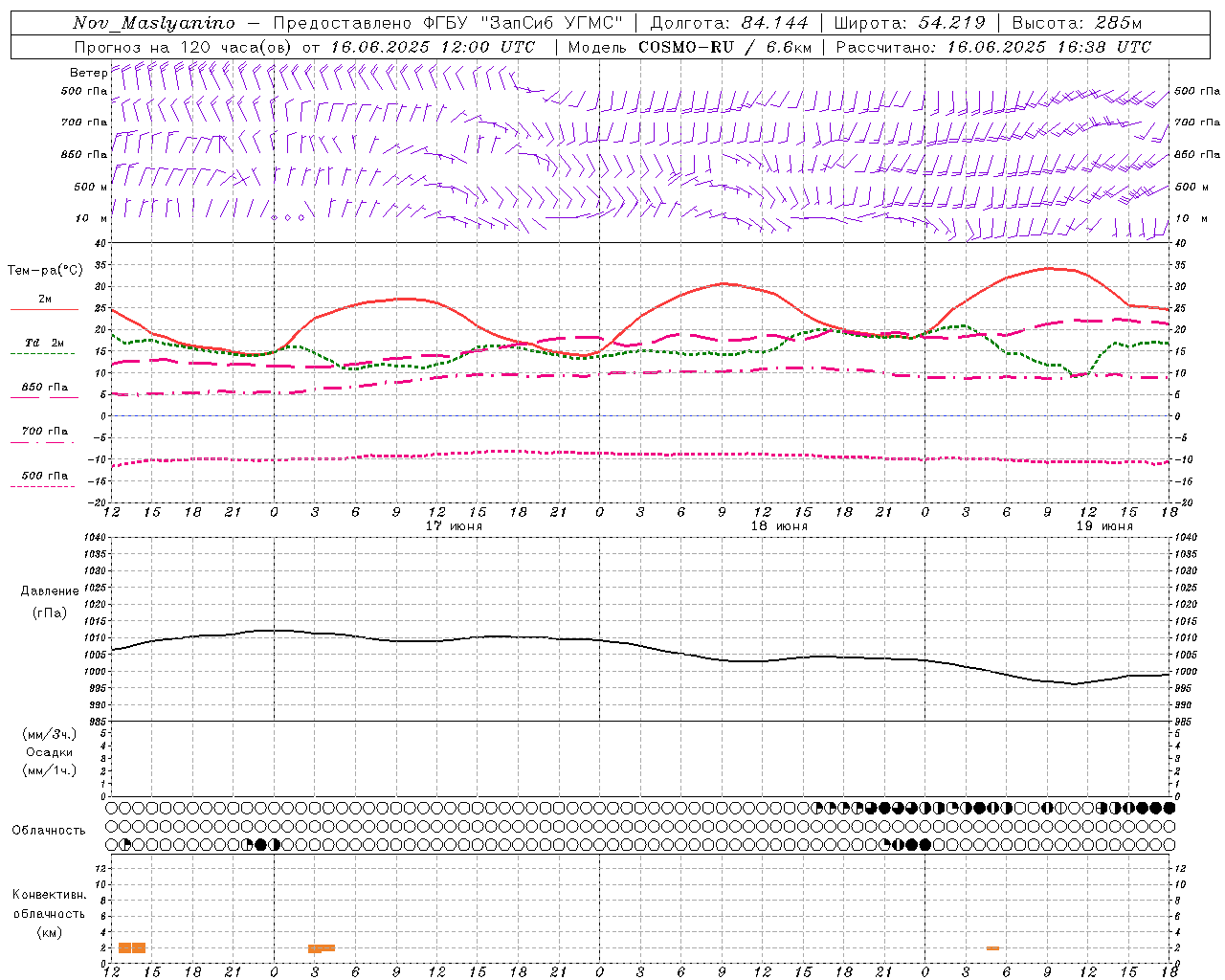Screen dimensions: 1225x980
Task: Click the '17 июня' date label
Action: (x=454, y=526)
